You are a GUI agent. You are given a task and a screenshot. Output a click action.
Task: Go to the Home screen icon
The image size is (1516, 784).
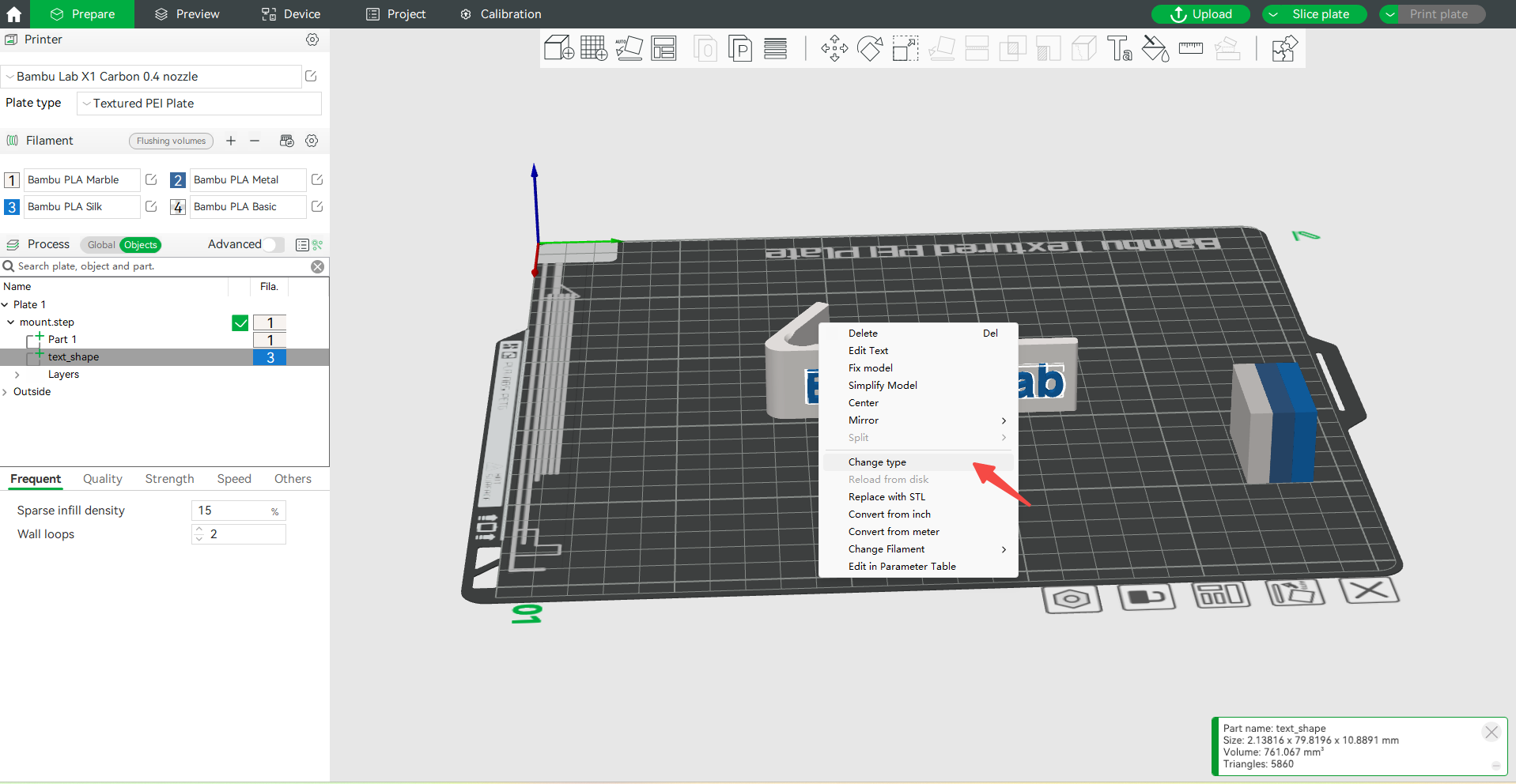14,14
